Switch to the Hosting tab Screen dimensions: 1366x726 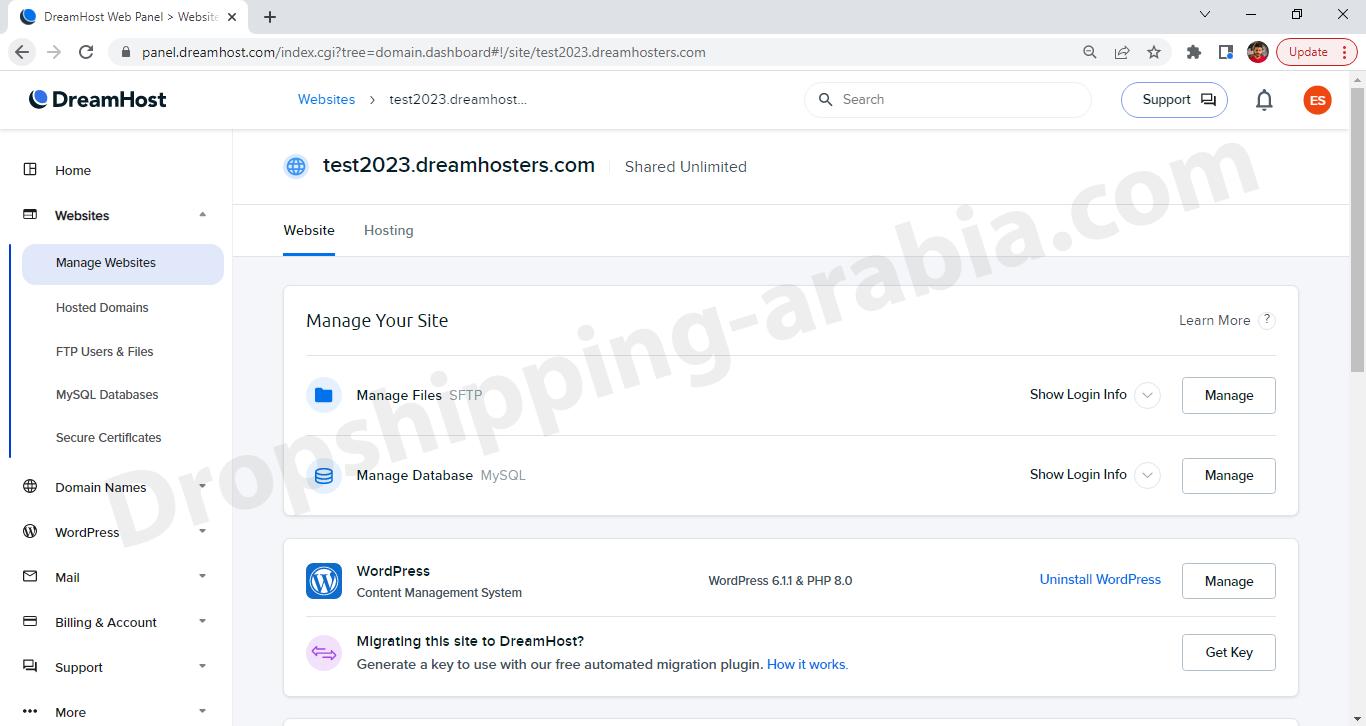388,230
